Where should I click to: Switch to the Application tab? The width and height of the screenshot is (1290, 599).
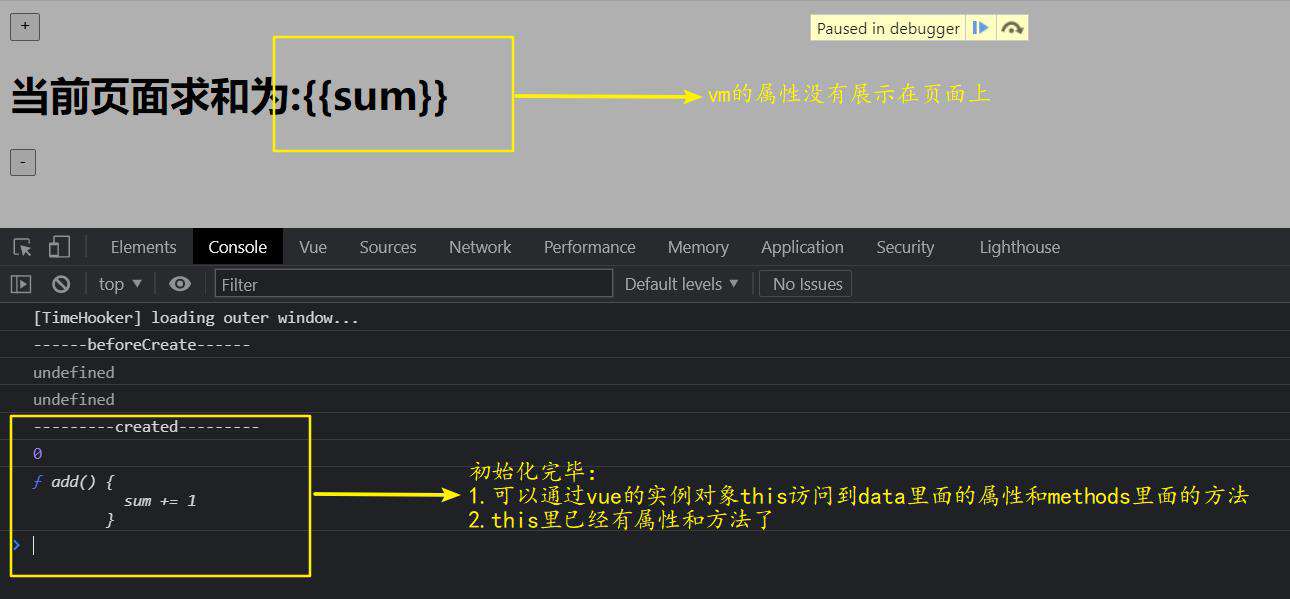coord(802,247)
